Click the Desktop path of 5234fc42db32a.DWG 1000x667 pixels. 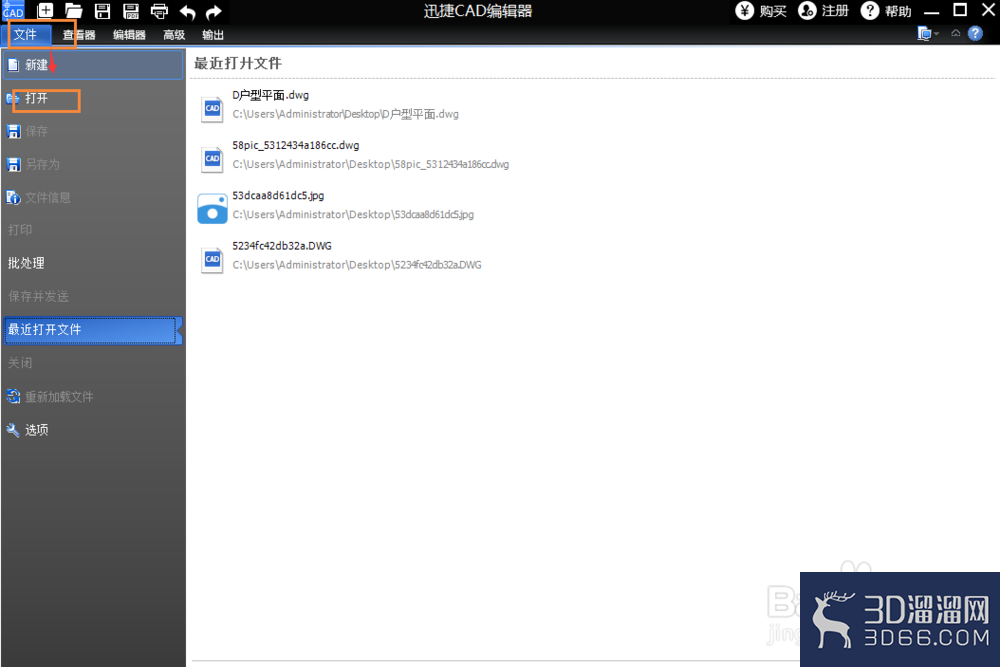tap(357, 265)
